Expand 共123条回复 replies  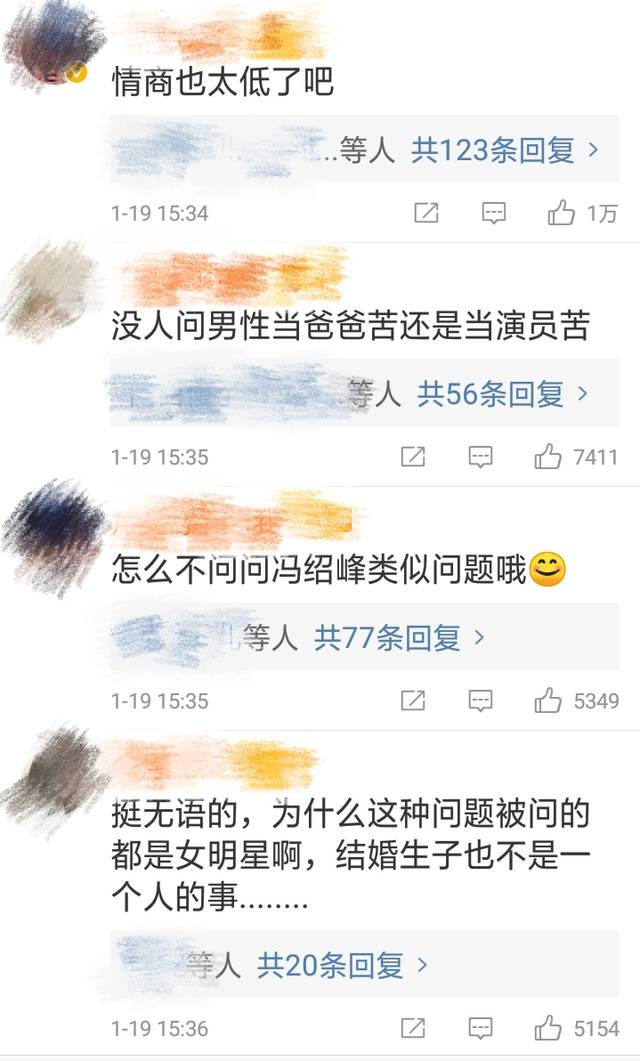[x=505, y=150]
